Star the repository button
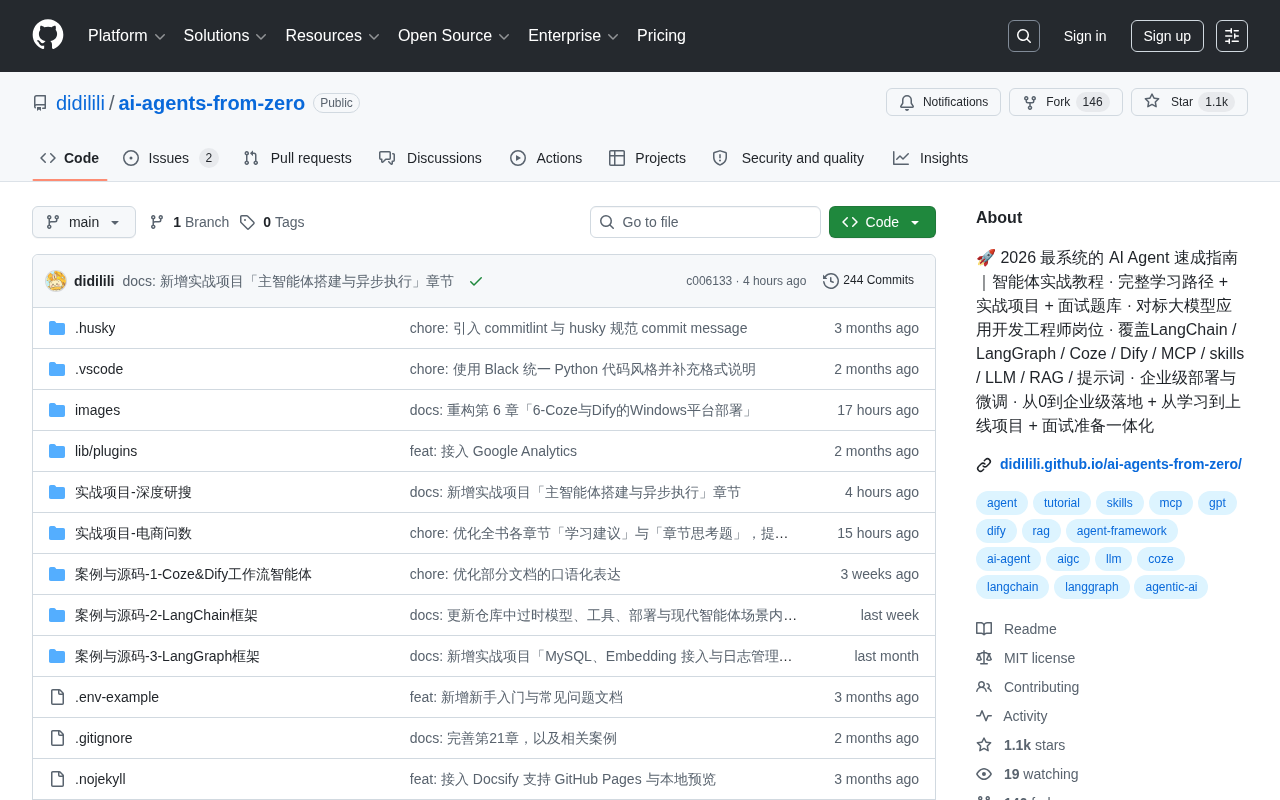Screen dimensions: 1280x800 1189,102
